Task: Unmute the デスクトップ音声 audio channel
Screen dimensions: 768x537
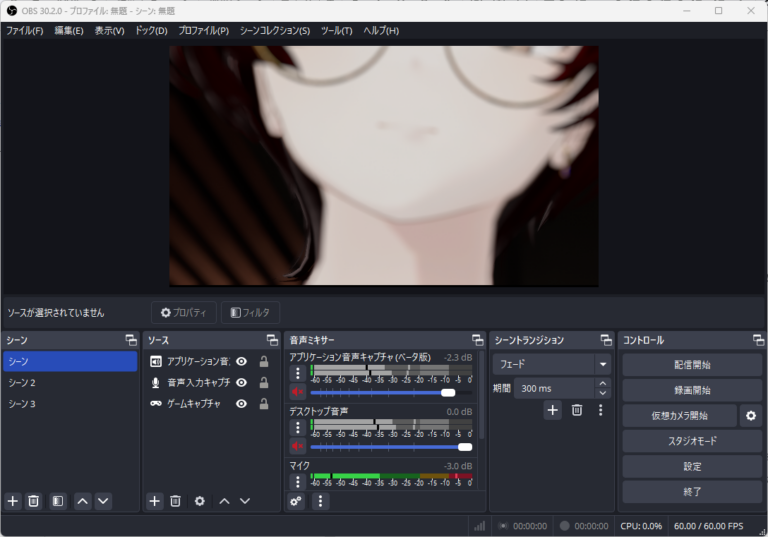Action: click(297, 446)
